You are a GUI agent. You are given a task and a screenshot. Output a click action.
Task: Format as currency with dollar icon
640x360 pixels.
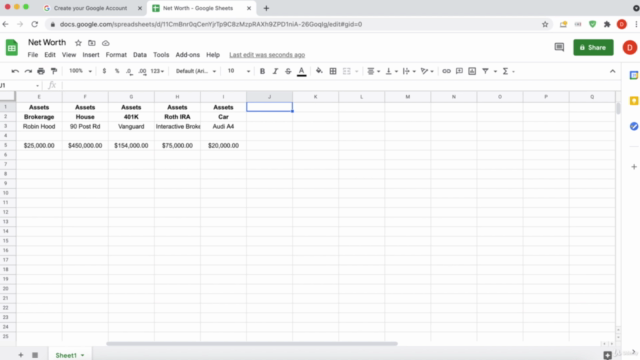pyautogui.click(x=104, y=71)
